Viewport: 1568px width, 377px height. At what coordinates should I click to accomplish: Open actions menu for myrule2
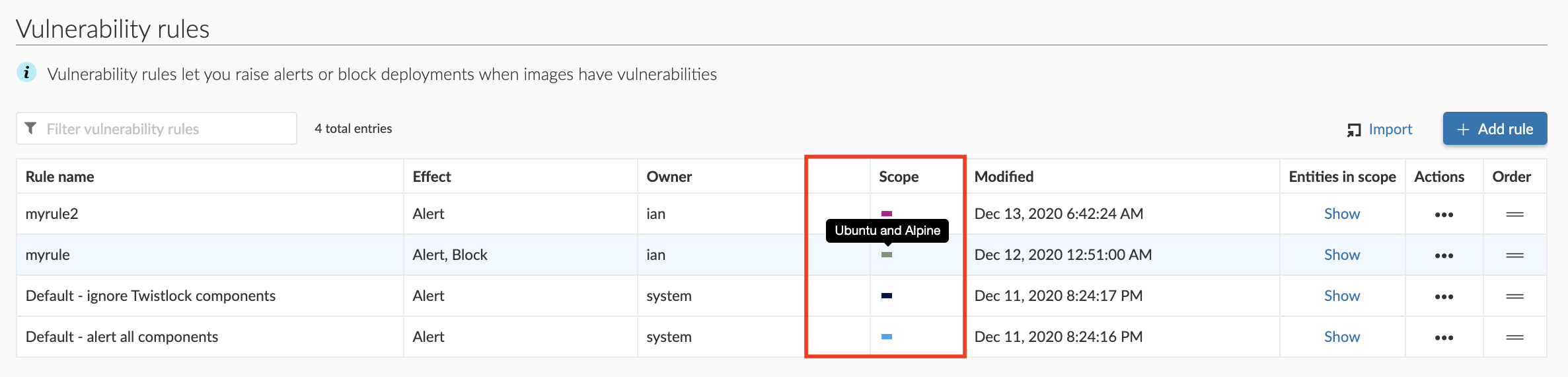pos(1444,214)
